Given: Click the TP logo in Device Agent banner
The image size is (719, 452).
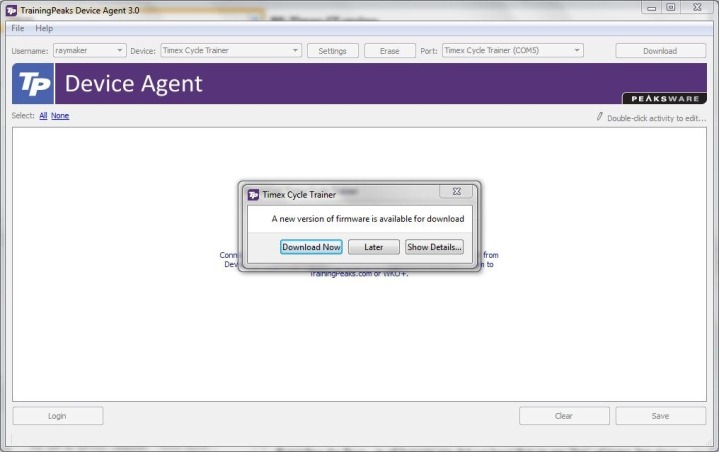Looking at the screenshot, I should pyautogui.click(x=33, y=84).
